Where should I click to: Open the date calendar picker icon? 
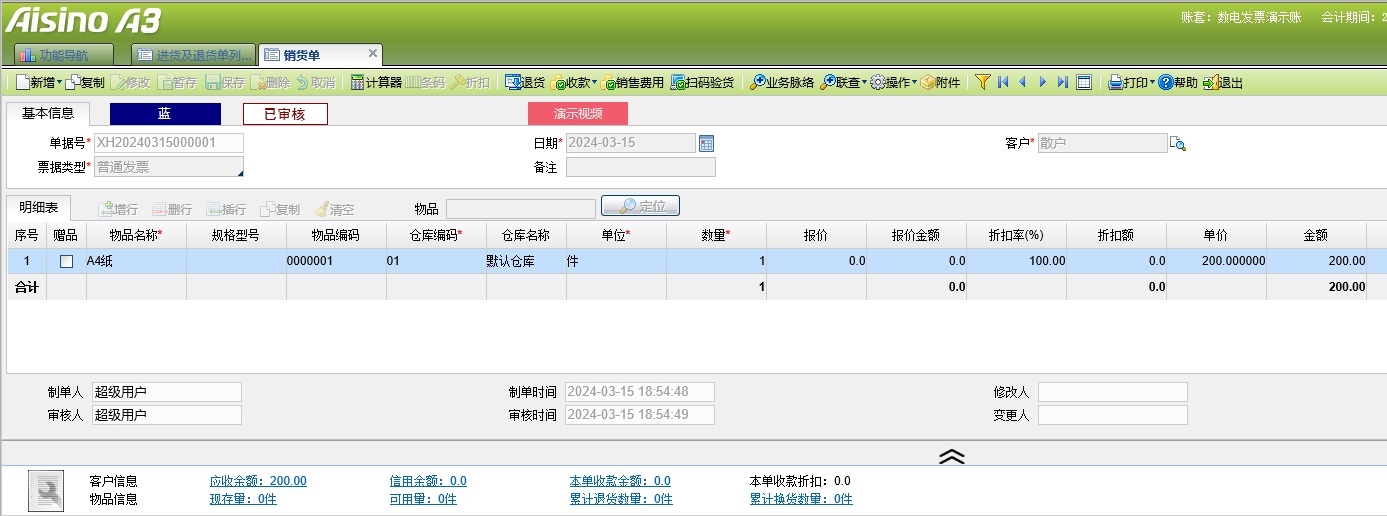click(706, 144)
